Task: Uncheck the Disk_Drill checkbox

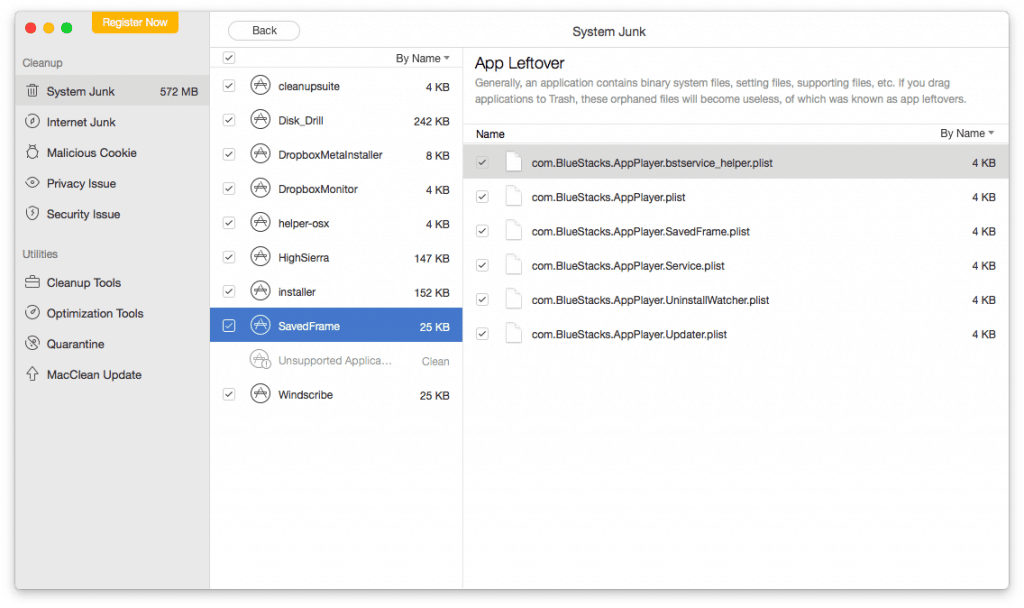Action: point(229,120)
